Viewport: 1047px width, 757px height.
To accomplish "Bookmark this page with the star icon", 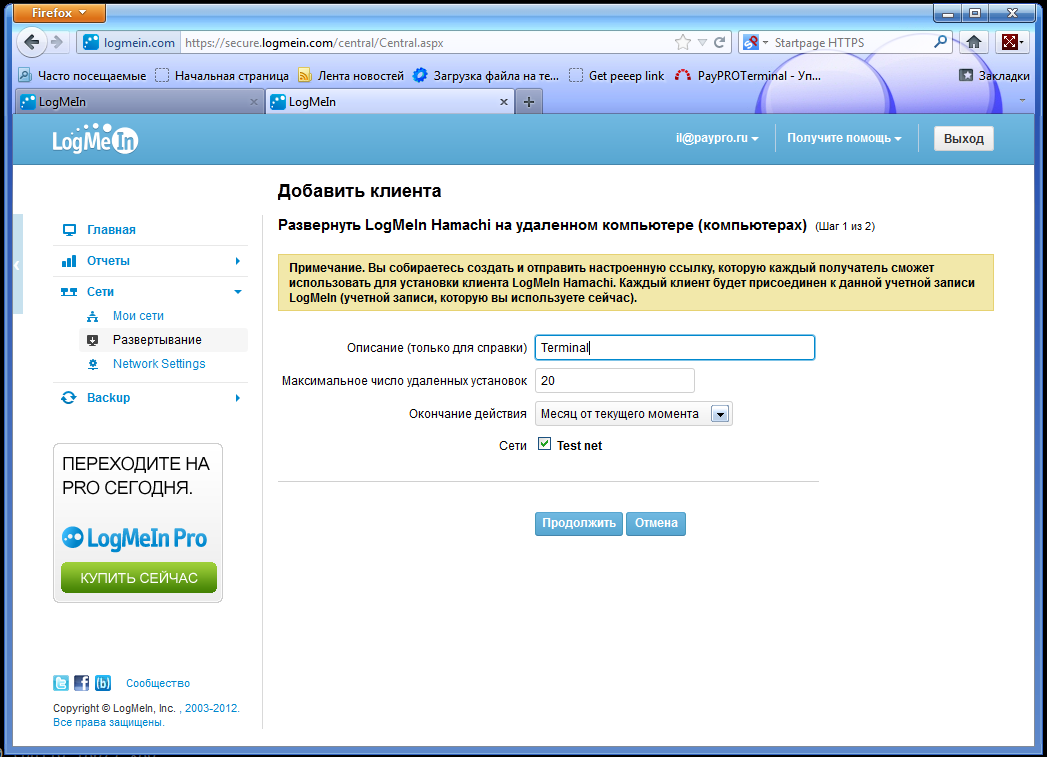I will pyautogui.click(x=682, y=43).
